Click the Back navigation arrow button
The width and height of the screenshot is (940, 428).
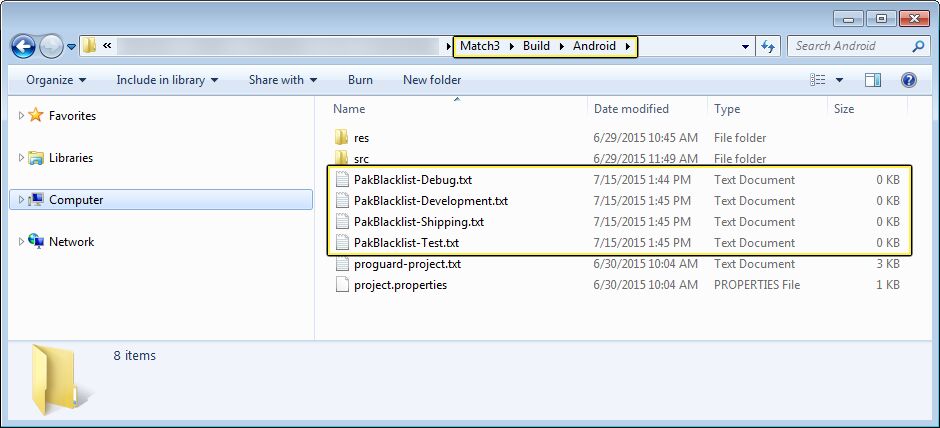coord(24,46)
